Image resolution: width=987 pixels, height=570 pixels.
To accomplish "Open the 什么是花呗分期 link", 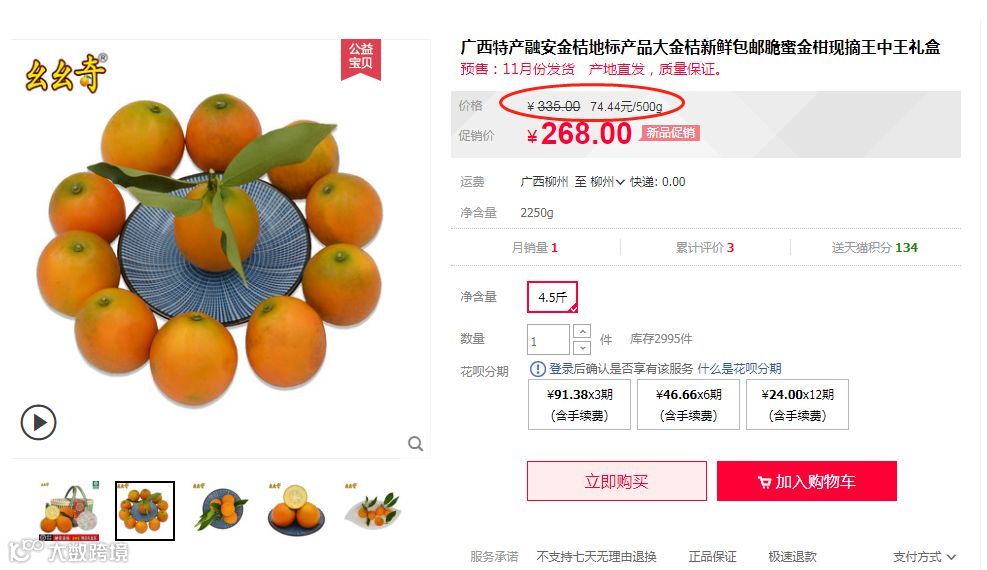I will pyautogui.click(x=739, y=369).
